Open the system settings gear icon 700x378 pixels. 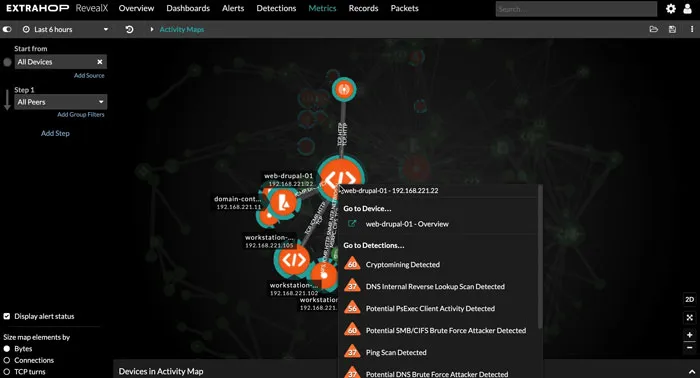point(671,8)
